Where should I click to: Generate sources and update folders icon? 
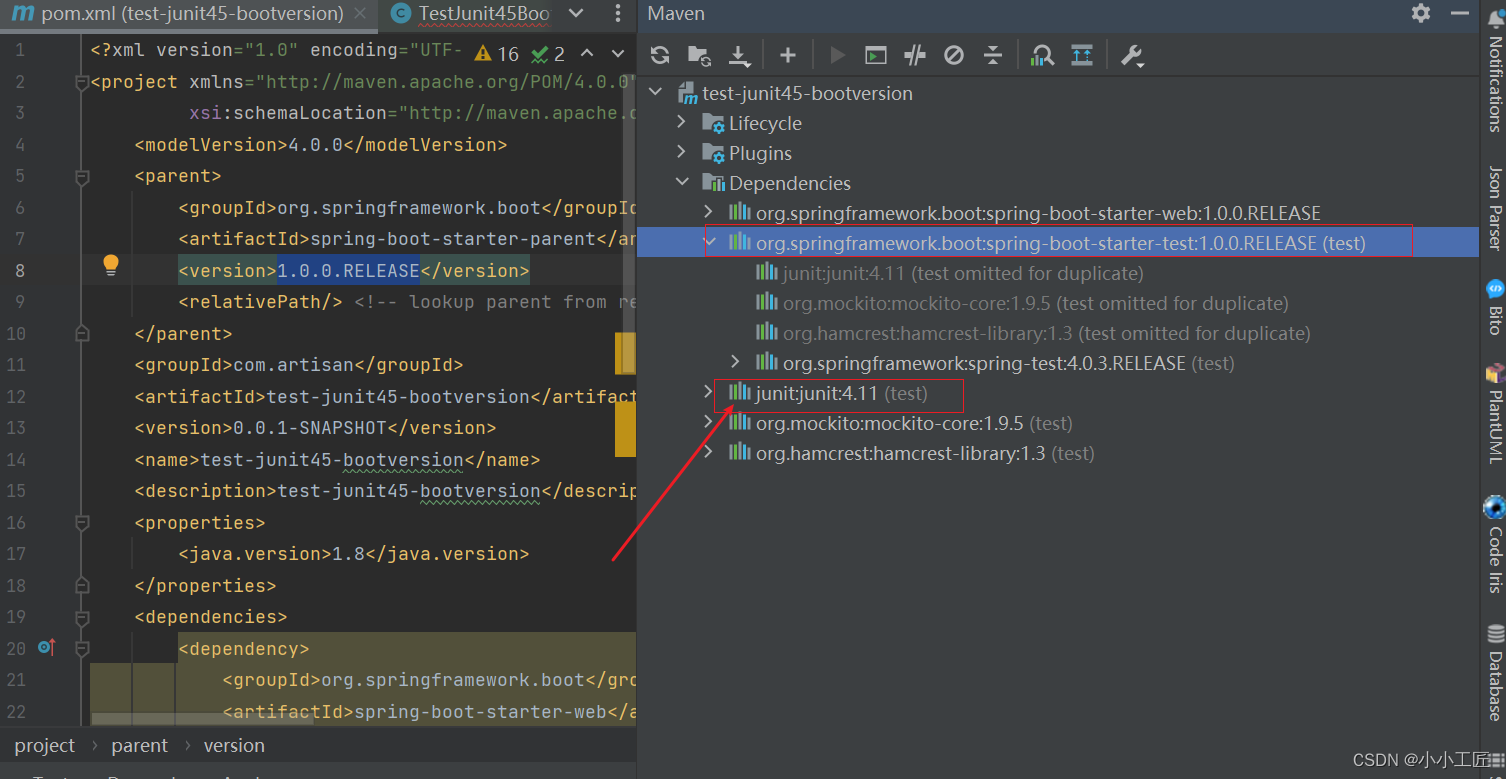699,56
